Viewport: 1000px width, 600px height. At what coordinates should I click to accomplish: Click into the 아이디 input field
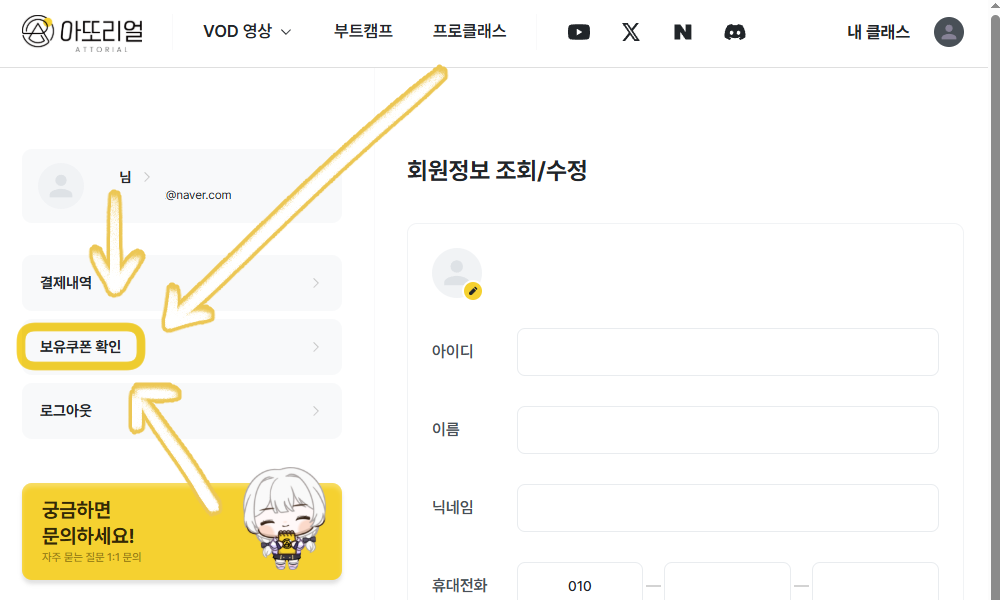tap(728, 352)
